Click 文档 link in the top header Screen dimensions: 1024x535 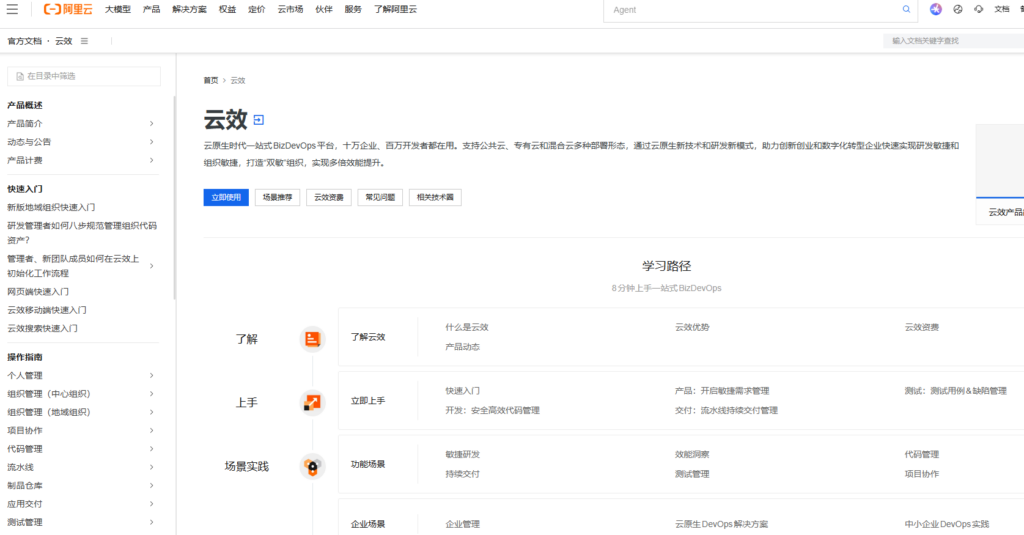click(x=1002, y=9)
